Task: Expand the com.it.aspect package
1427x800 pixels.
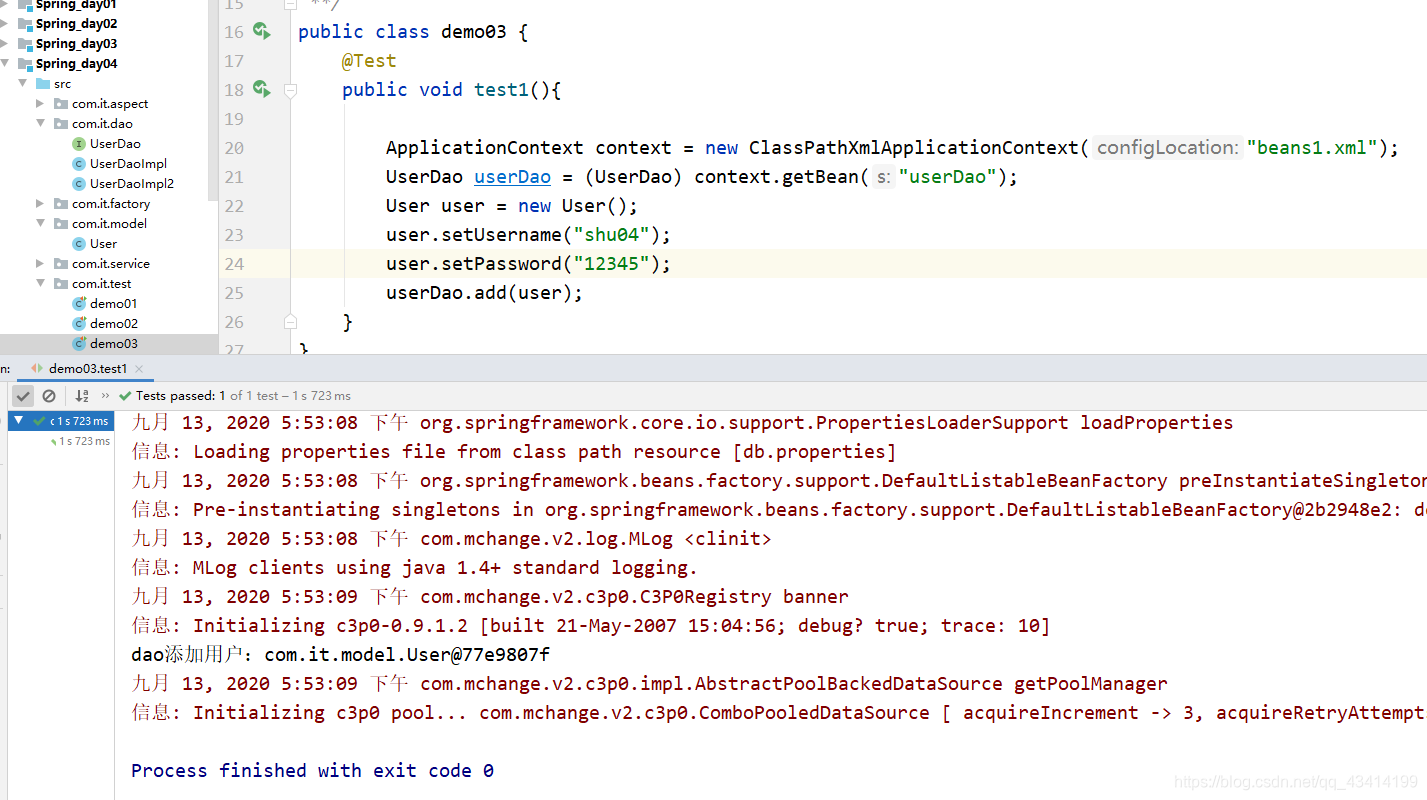Action: pos(40,103)
